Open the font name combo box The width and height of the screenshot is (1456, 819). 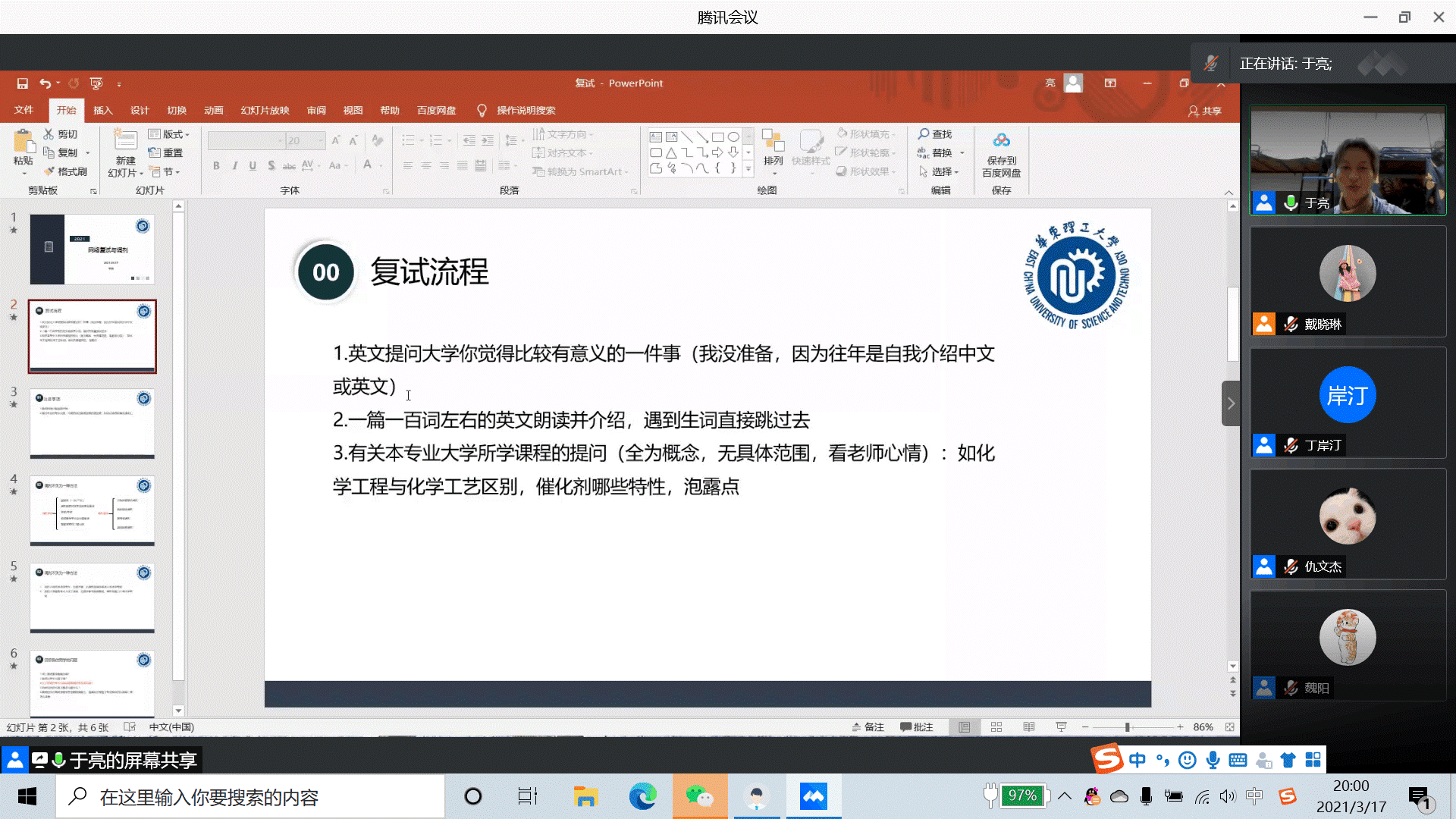tap(246, 140)
